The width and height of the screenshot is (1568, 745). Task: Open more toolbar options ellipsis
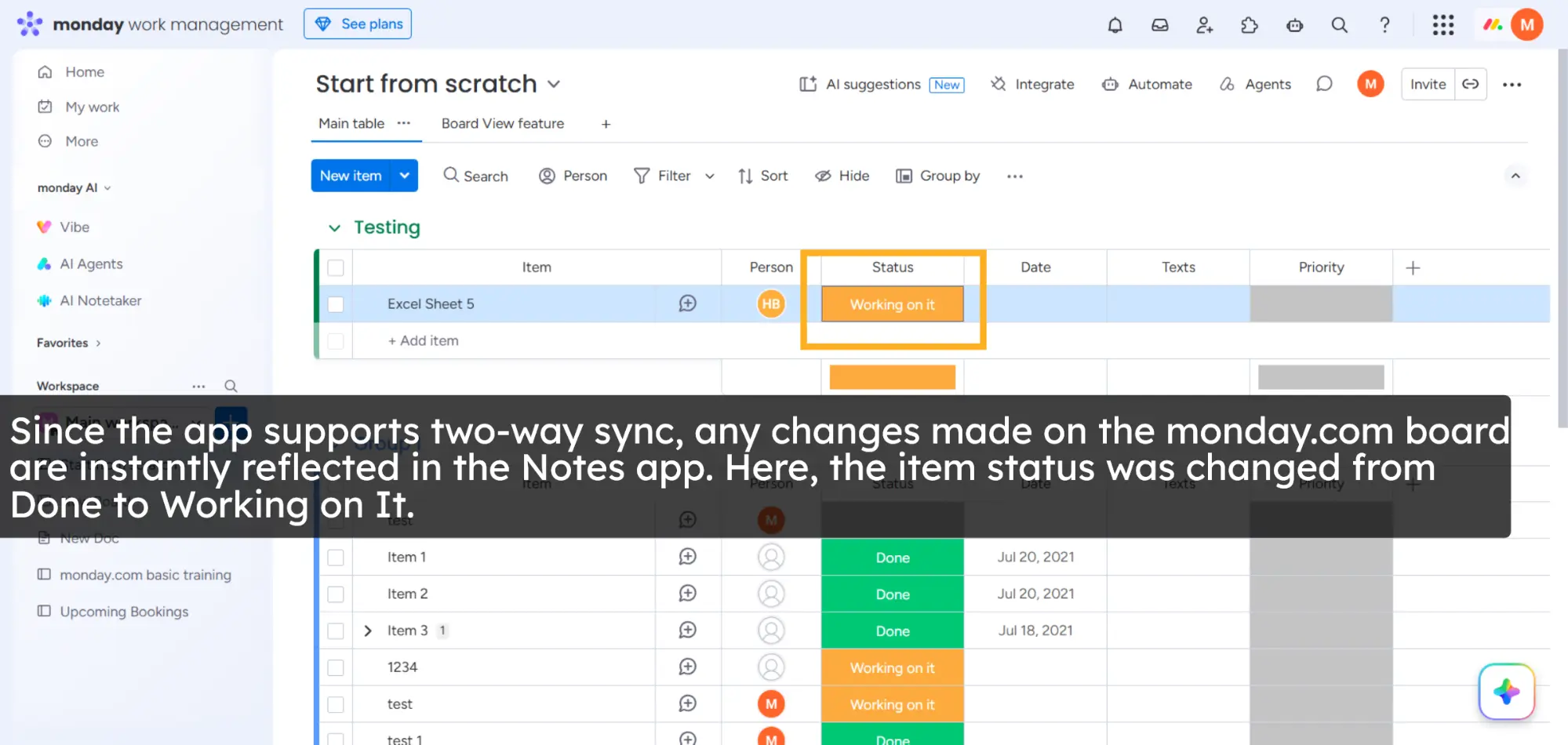pos(1015,176)
